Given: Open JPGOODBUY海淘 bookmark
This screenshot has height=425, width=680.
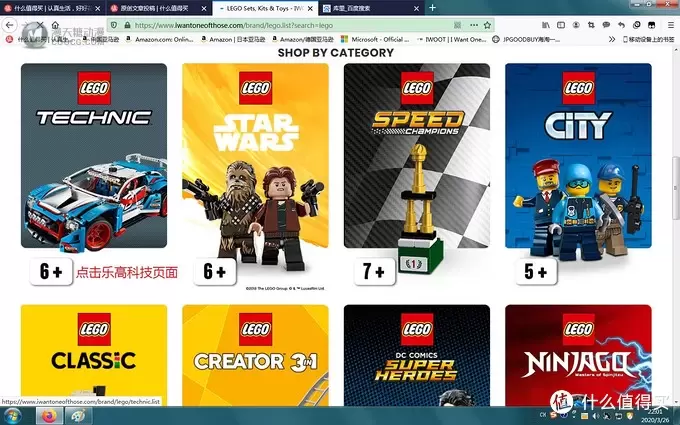Looking at the screenshot, I should pos(526,39).
